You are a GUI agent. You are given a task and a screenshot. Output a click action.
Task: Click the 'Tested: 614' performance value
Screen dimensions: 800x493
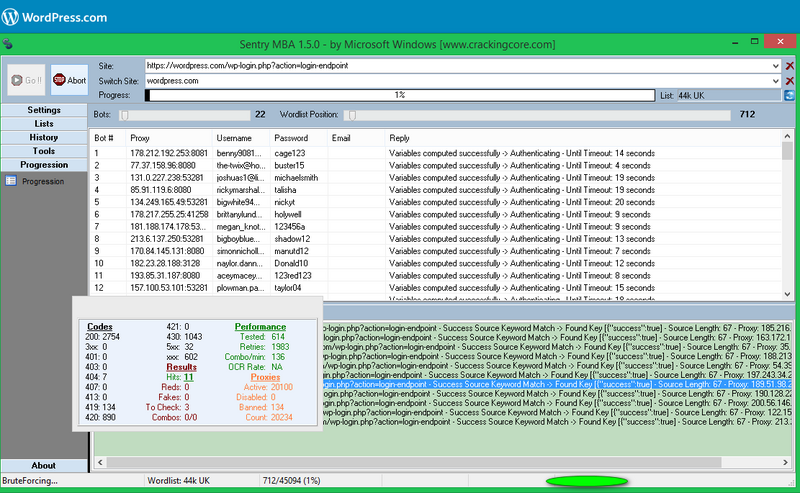pos(262,337)
